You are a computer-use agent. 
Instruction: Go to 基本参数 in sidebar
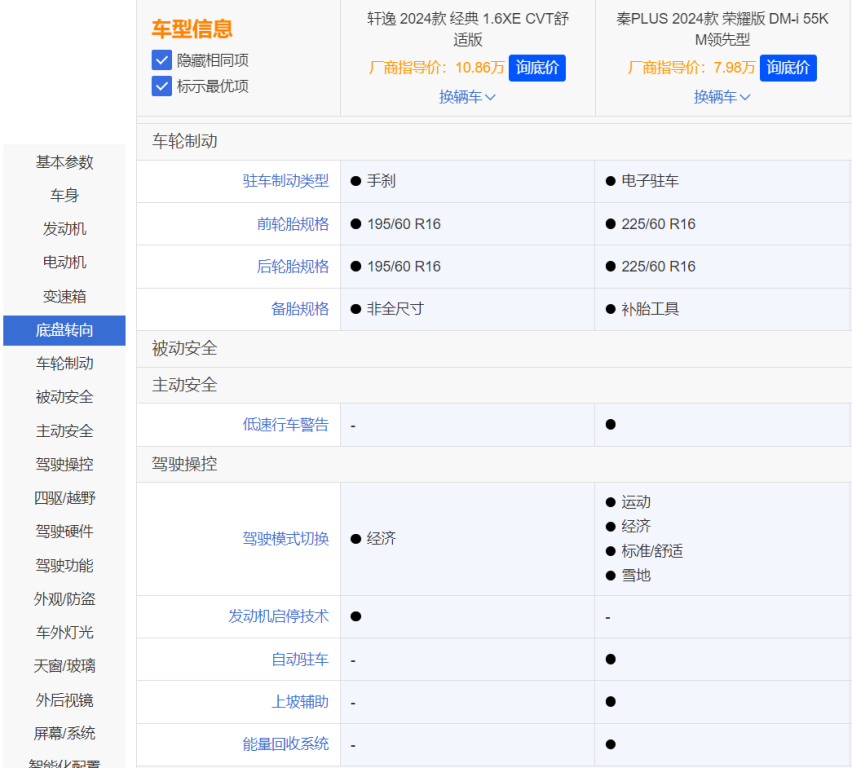coord(64,162)
